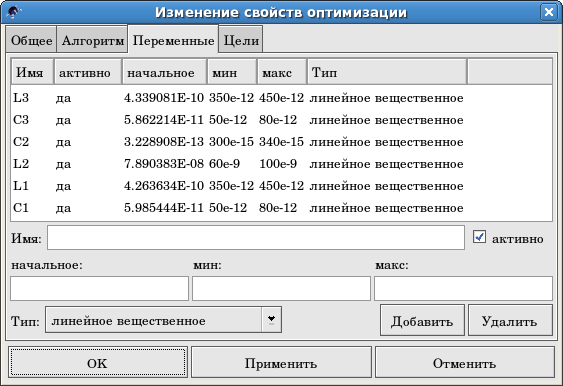Sort by the Имя column header
This screenshot has height=386, width=563.
[x=33, y=72]
